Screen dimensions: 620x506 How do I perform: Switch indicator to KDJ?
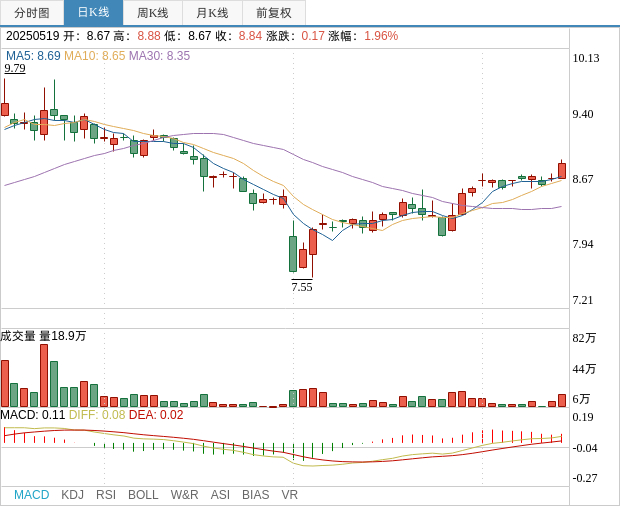click(72, 495)
